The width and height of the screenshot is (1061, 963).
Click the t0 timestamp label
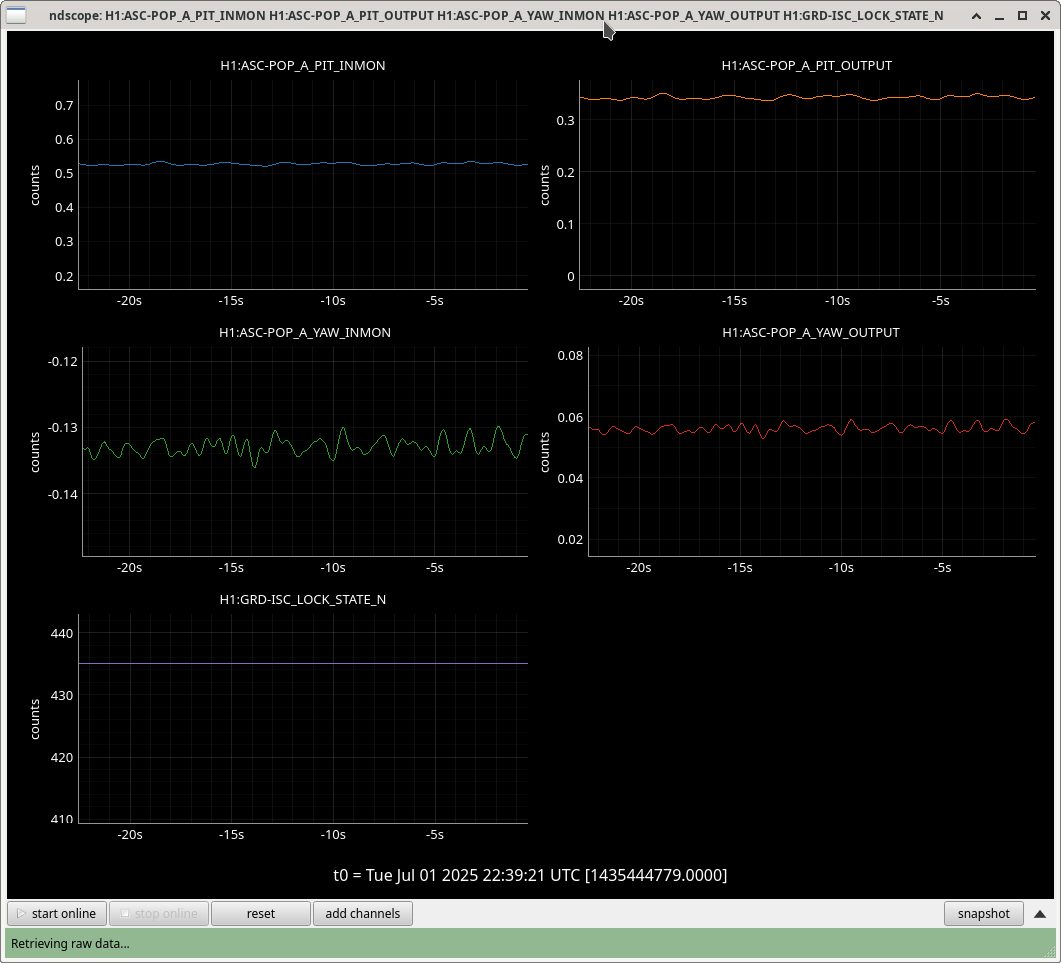tap(530, 875)
